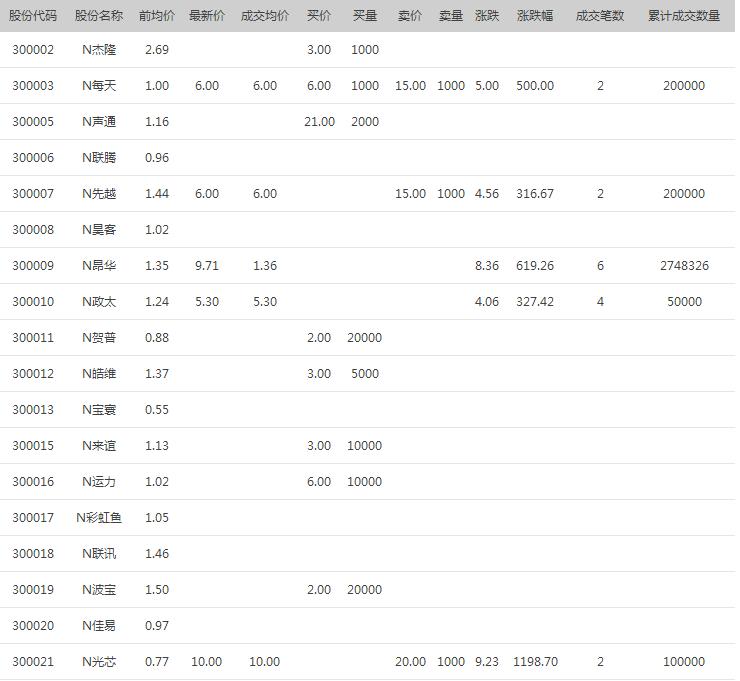Screen dimensions: 740x681
Task: Select stock code 300003
Action: [x=33, y=85]
